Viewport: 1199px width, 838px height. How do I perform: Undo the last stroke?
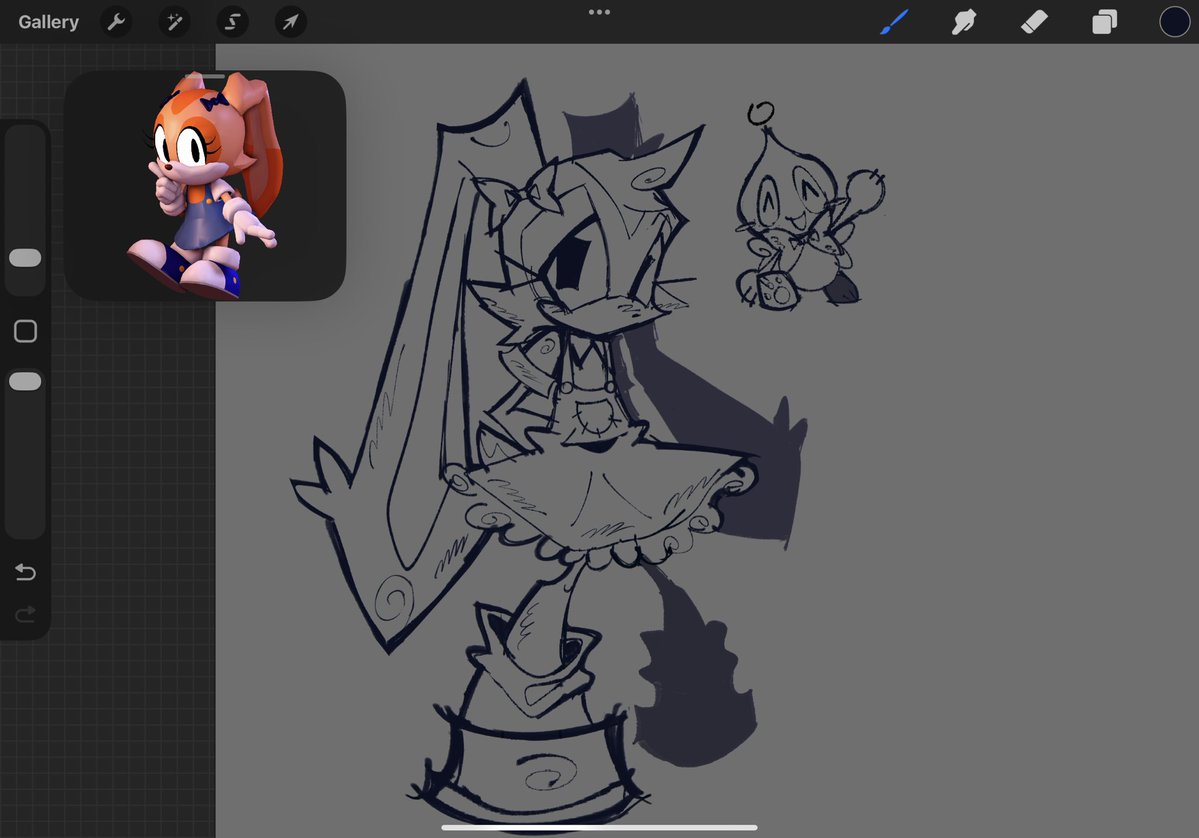click(25, 572)
